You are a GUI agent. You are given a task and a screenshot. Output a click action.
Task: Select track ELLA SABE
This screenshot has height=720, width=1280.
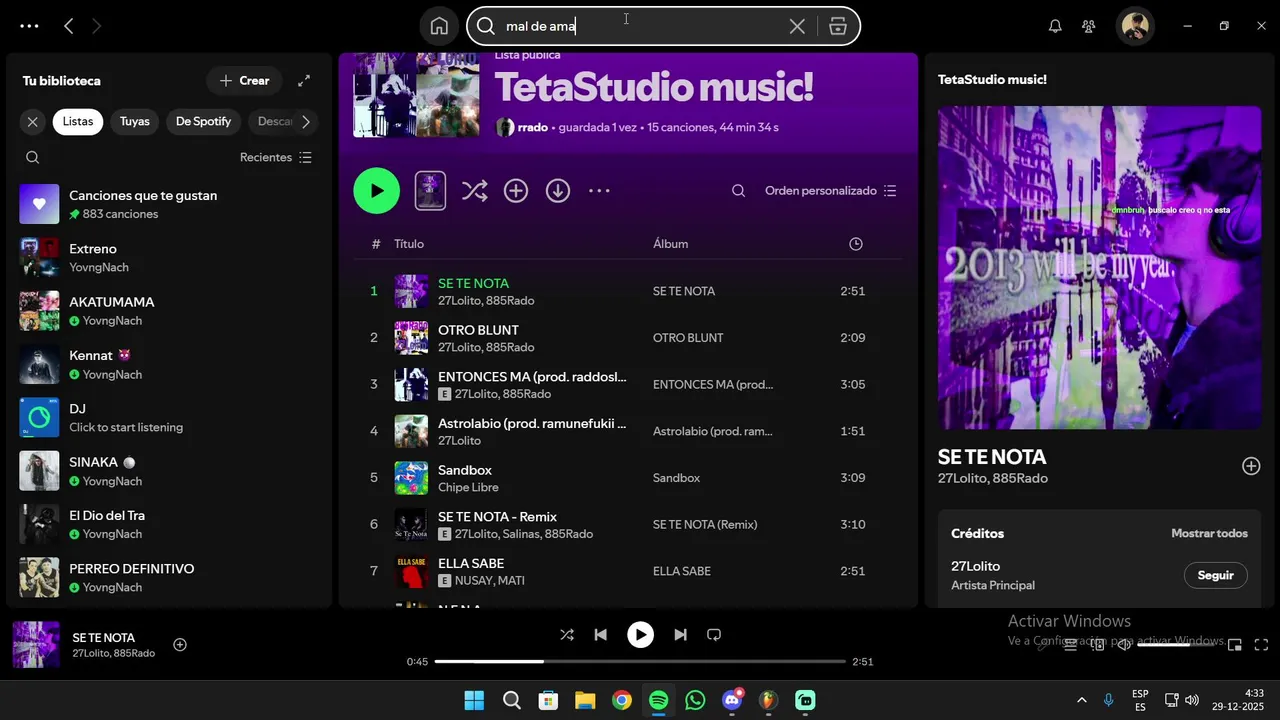pyautogui.click(x=628, y=571)
